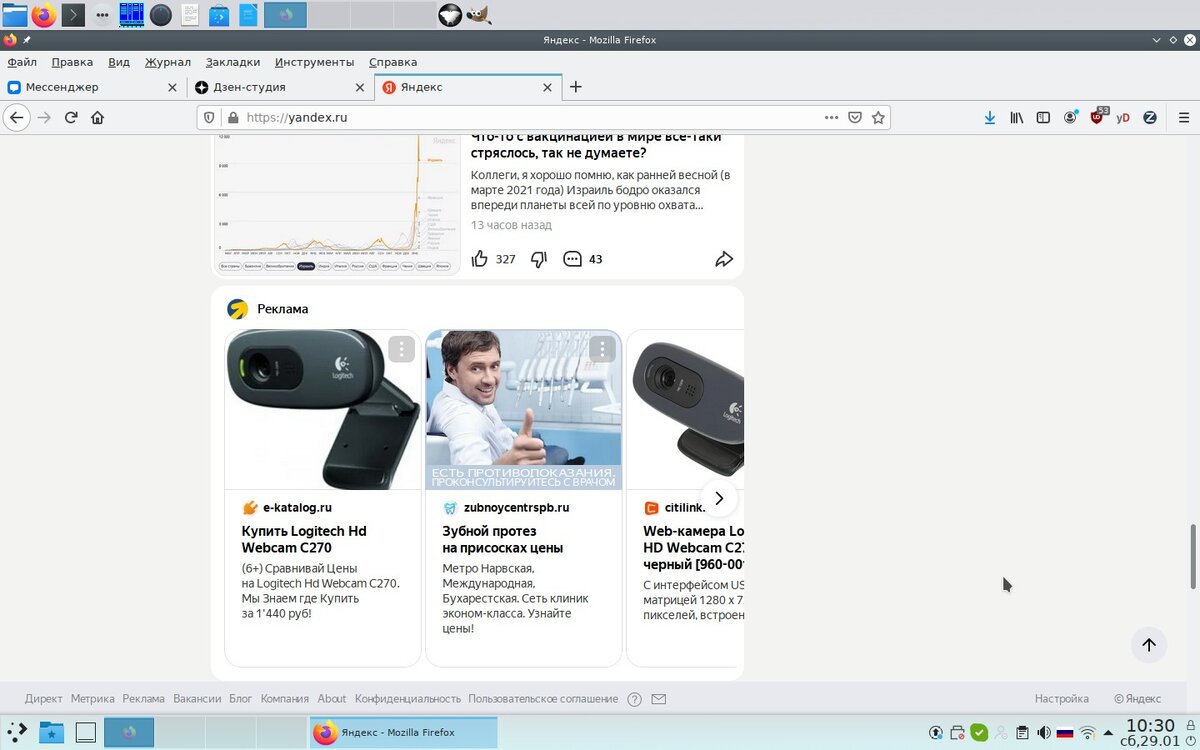Go to Firefox home page icon
This screenshot has width=1200, height=750.
[x=97, y=117]
